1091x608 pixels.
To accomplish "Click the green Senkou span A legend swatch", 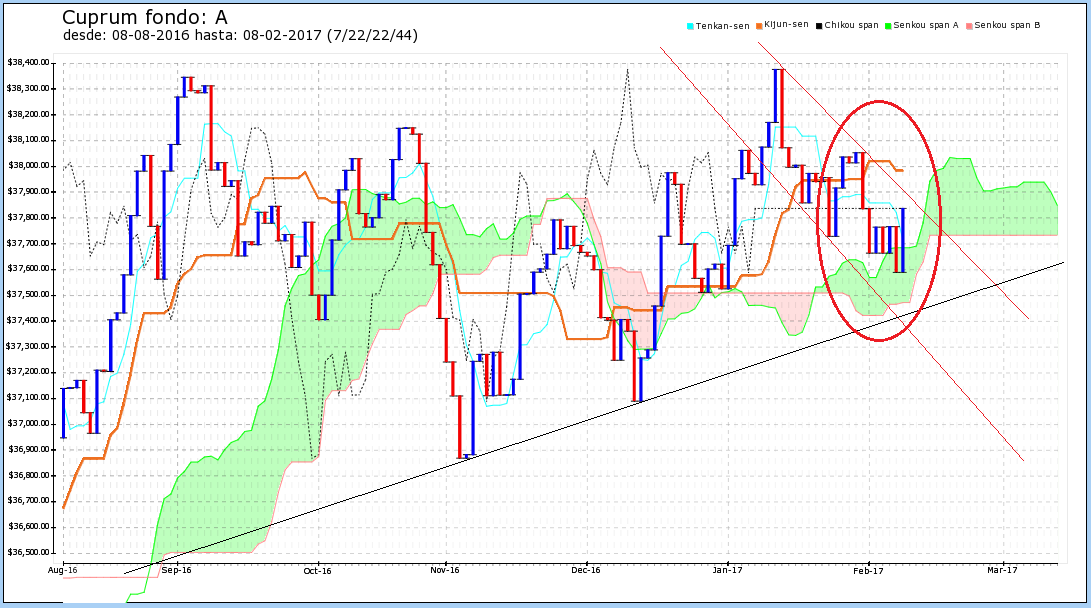I will coord(888,26).
